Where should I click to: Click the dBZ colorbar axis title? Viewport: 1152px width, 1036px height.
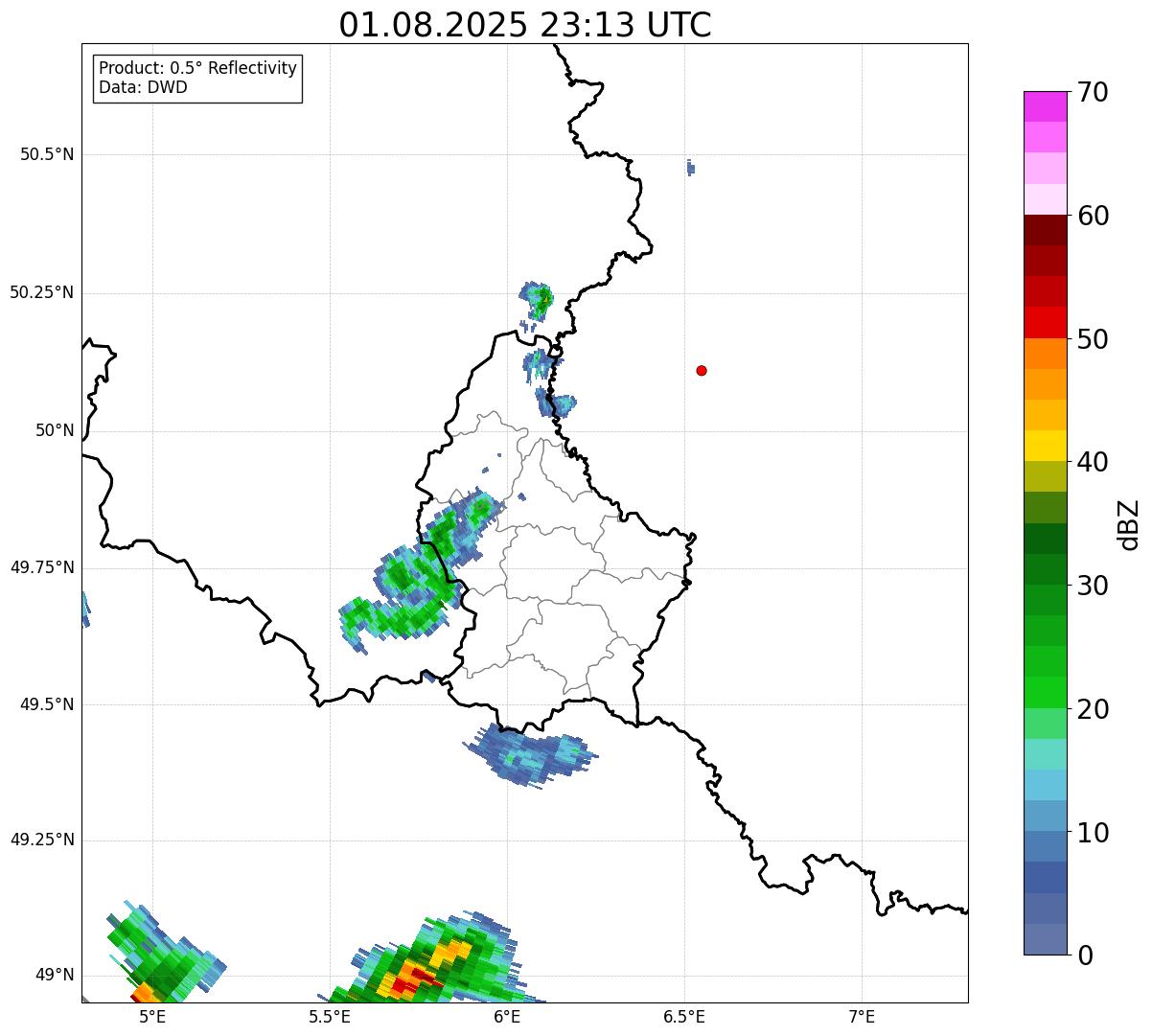(1129, 524)
